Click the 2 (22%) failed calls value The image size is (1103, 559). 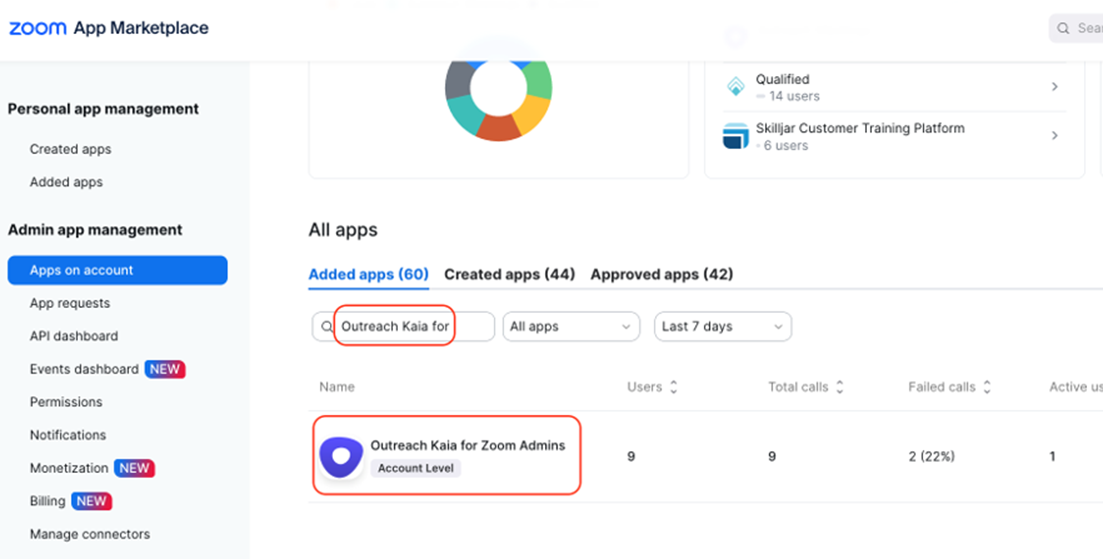(x=931, y=457)
